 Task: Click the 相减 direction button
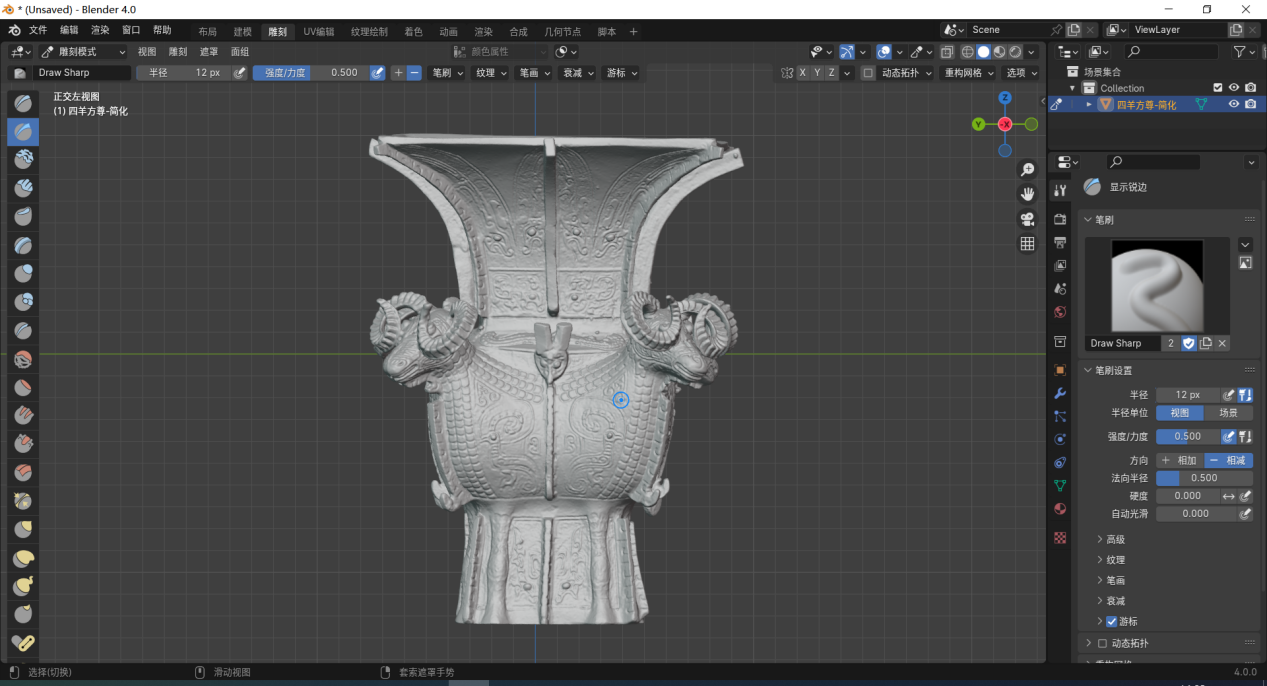pyautogui.click(x=1229, y=460)
